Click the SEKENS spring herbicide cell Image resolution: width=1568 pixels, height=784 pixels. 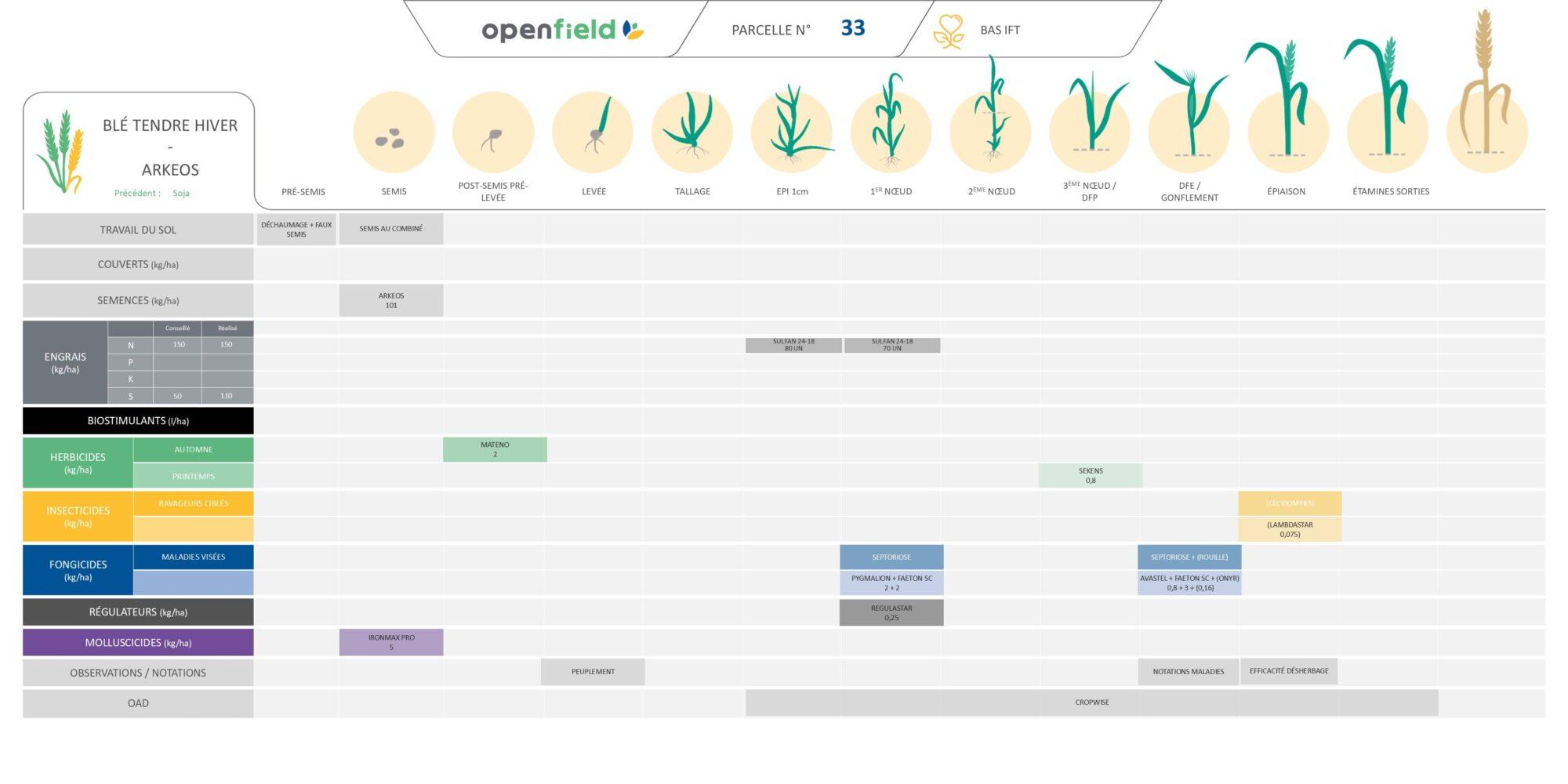[x=1090, y=476]
